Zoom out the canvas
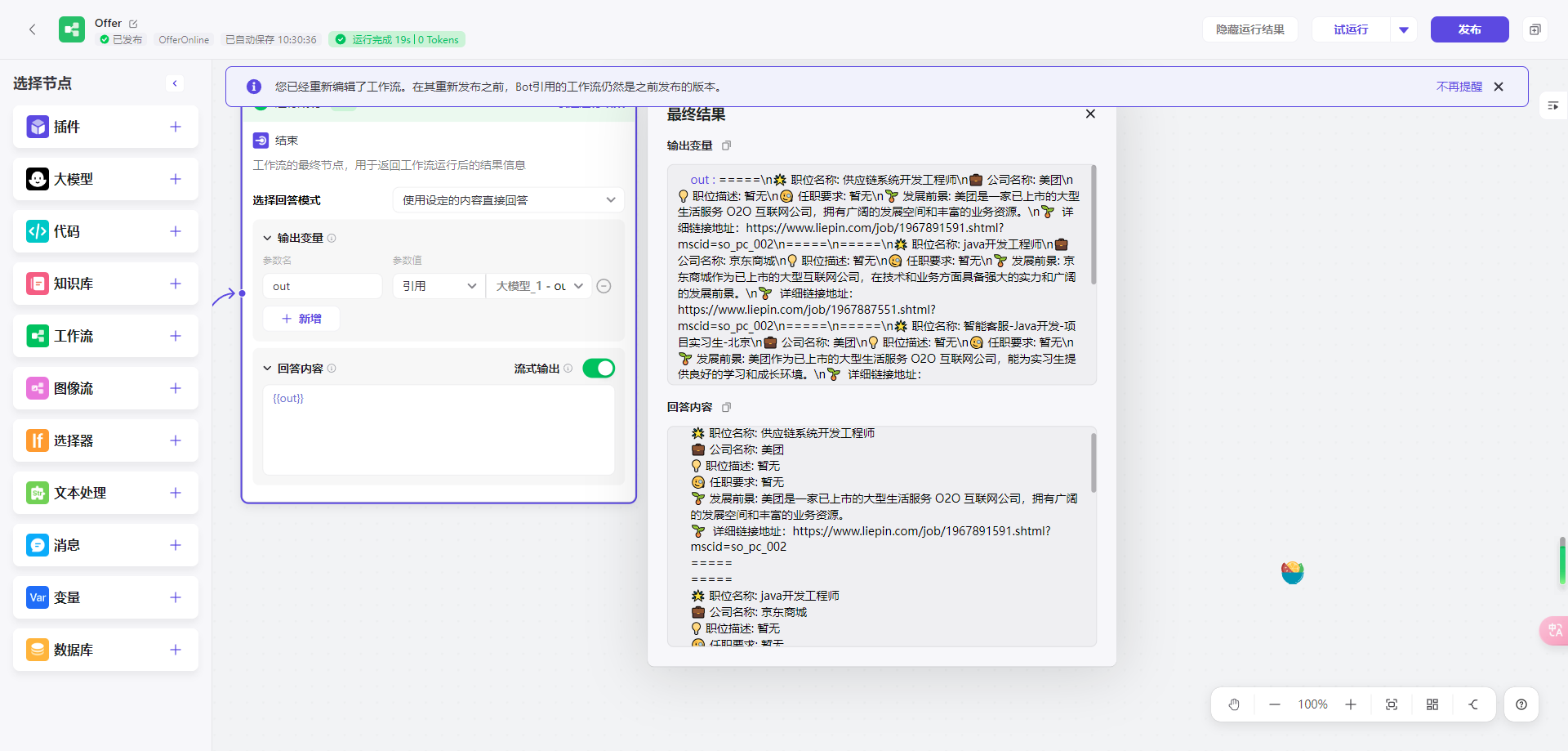1568x751 pixels. click(1274, 704)
